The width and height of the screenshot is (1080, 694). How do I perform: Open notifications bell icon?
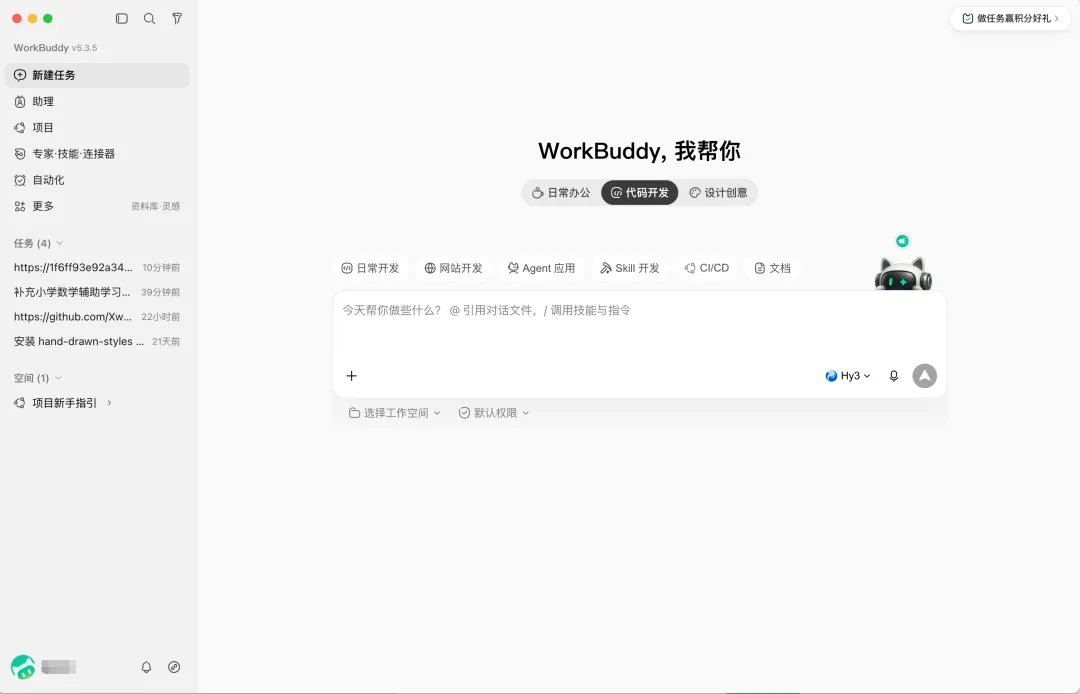(x=146, y=666)
